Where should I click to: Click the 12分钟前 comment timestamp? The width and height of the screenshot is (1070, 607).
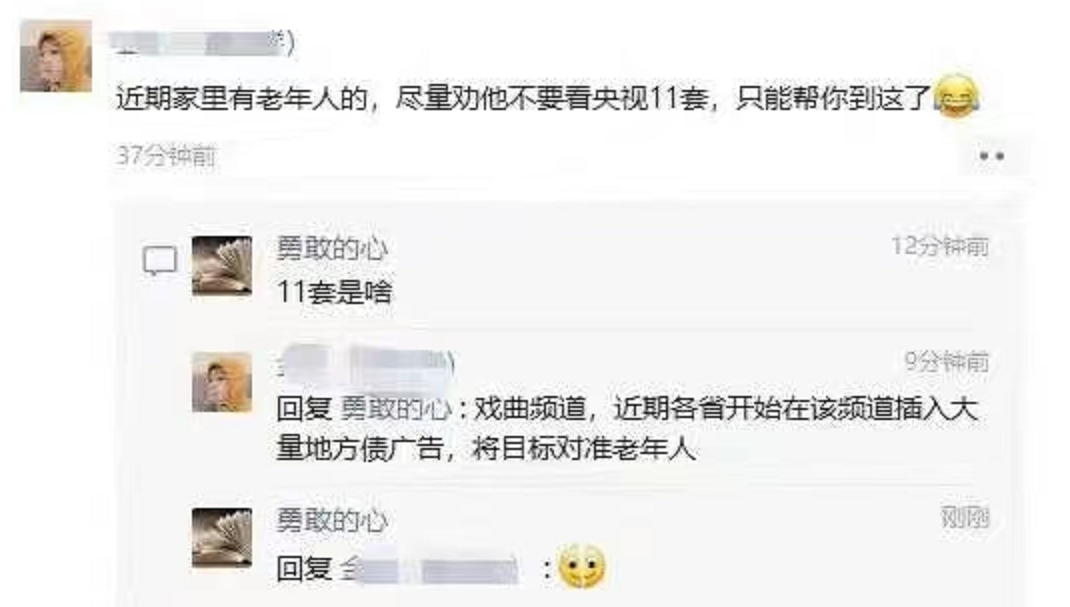coord(940,246)
